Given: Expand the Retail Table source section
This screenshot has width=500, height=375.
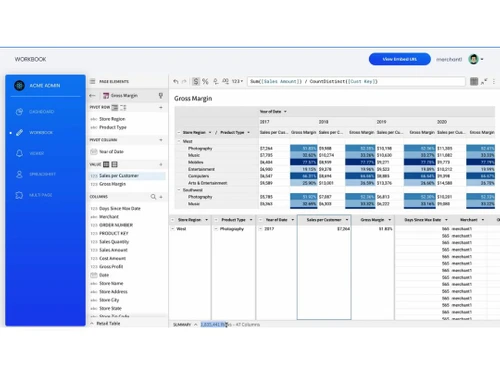Looking at the screenshot, I should coord(92,323).
